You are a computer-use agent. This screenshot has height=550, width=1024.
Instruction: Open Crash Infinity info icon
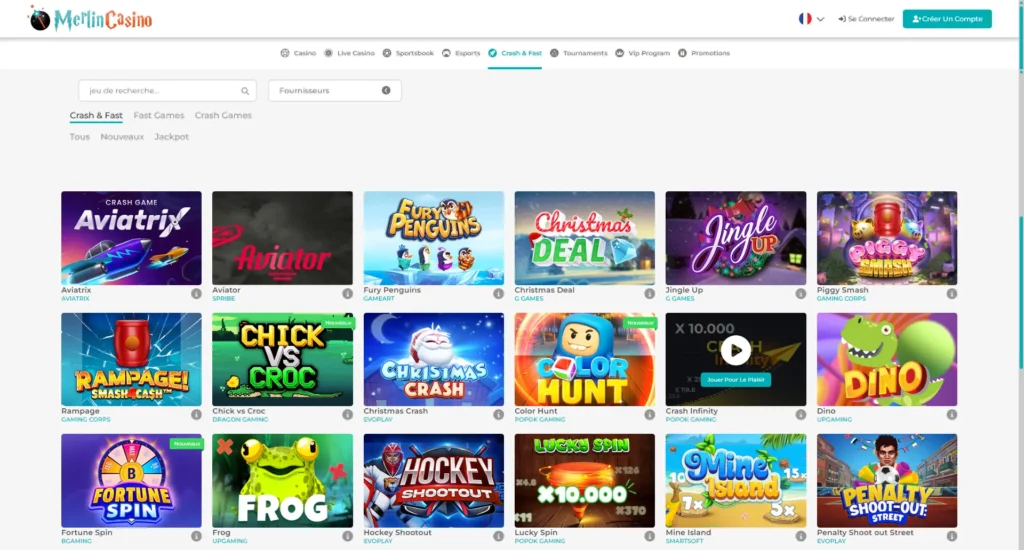(801, 415)
